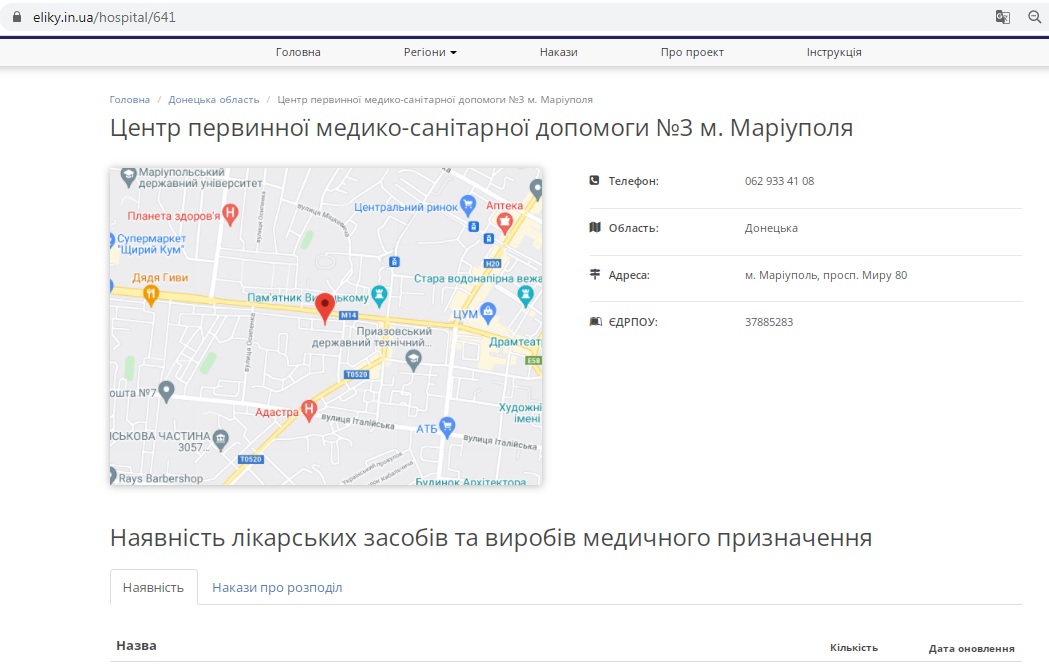This screenshot has height=667, width=1049.
Task: Click the Дядя Гиви restaurant marker
Action: 150,293
